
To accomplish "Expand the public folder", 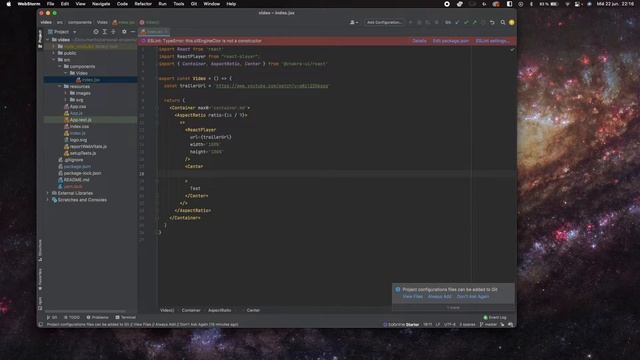I will (x=54, y=53).
